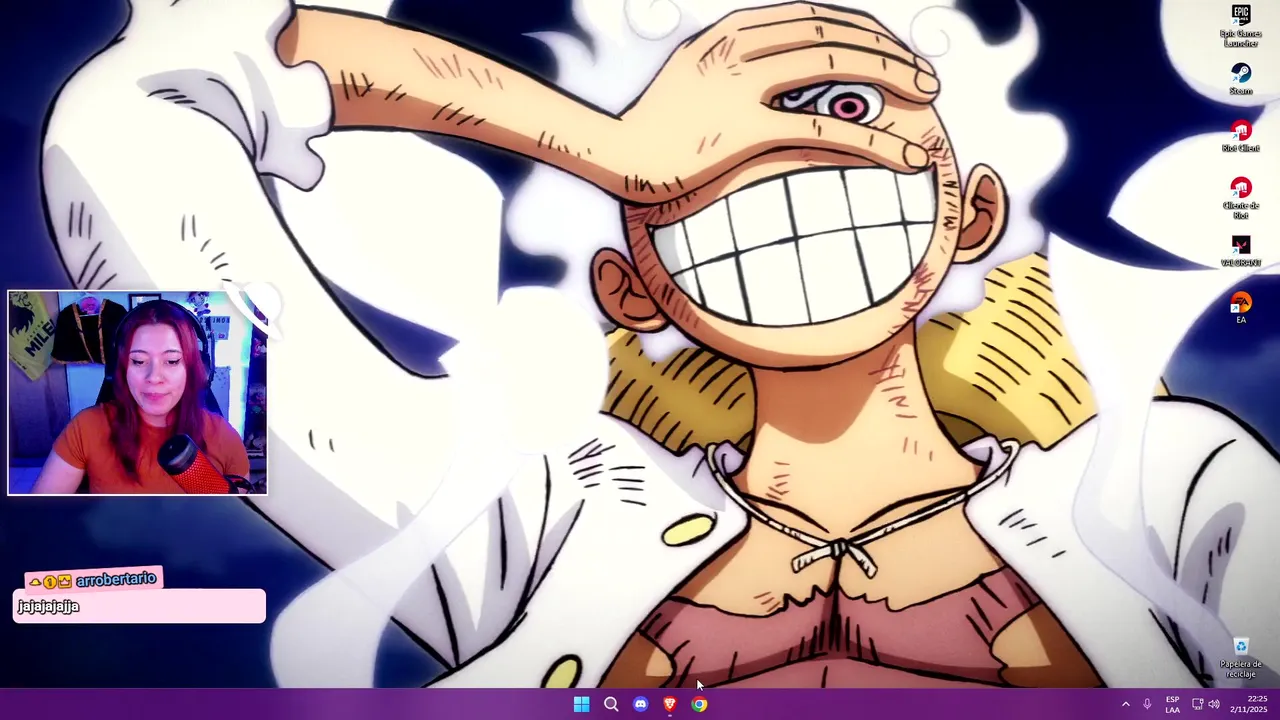Open Brave browser from the taskbar
This screenshot has height=720, width=1280.
click(x=670, y=705)
